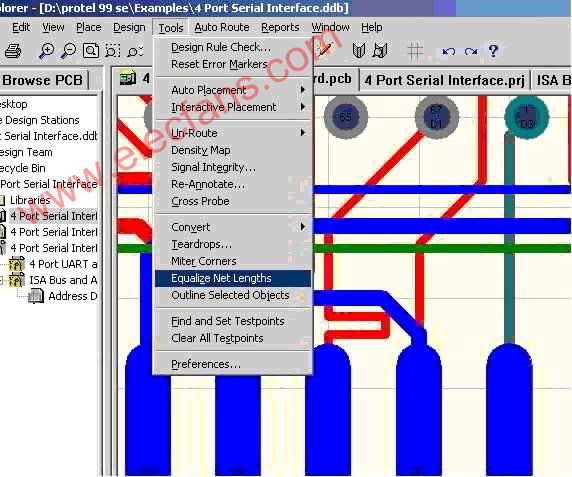Switch to 4 Port Serial Interface.prj tab
This screenshot has width=572, height=477.
click(444, 80)
